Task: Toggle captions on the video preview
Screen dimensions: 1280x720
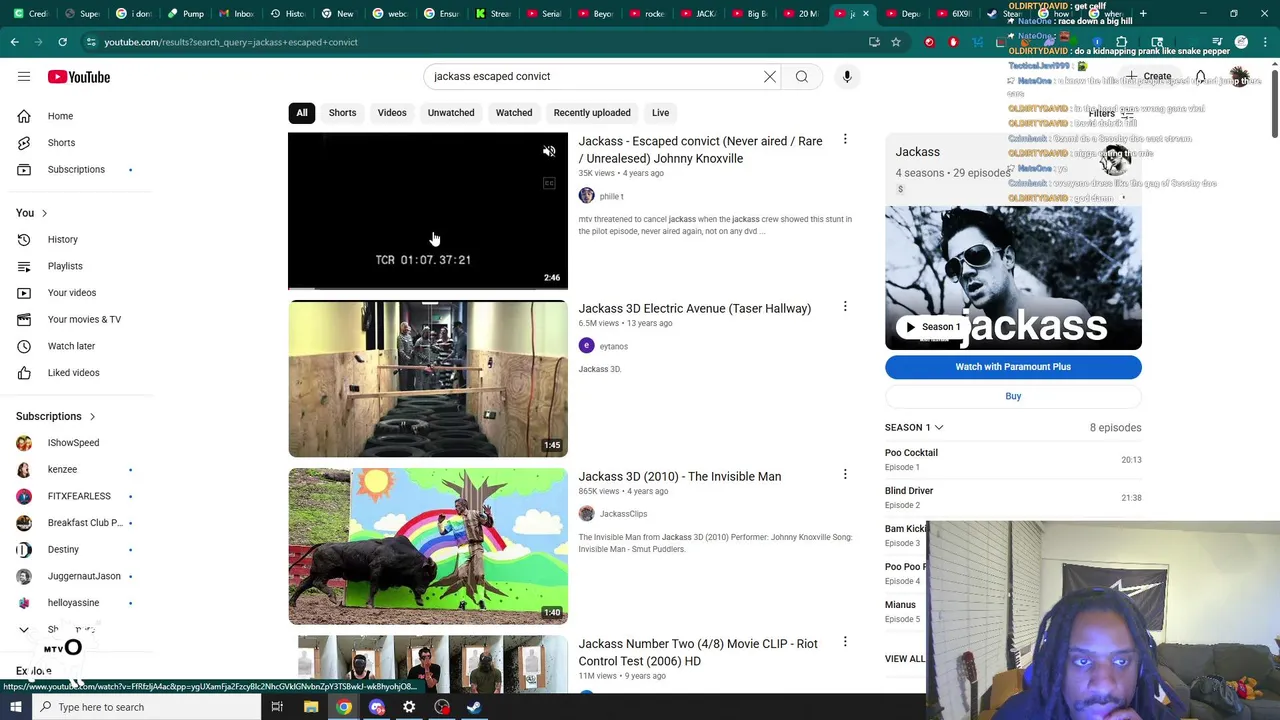Action: coord(549,183)
